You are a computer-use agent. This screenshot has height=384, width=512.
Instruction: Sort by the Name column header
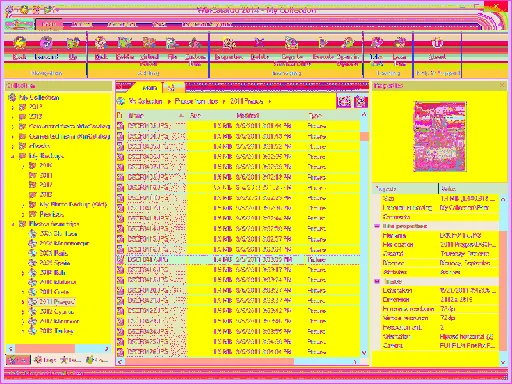tap(155, 116)
